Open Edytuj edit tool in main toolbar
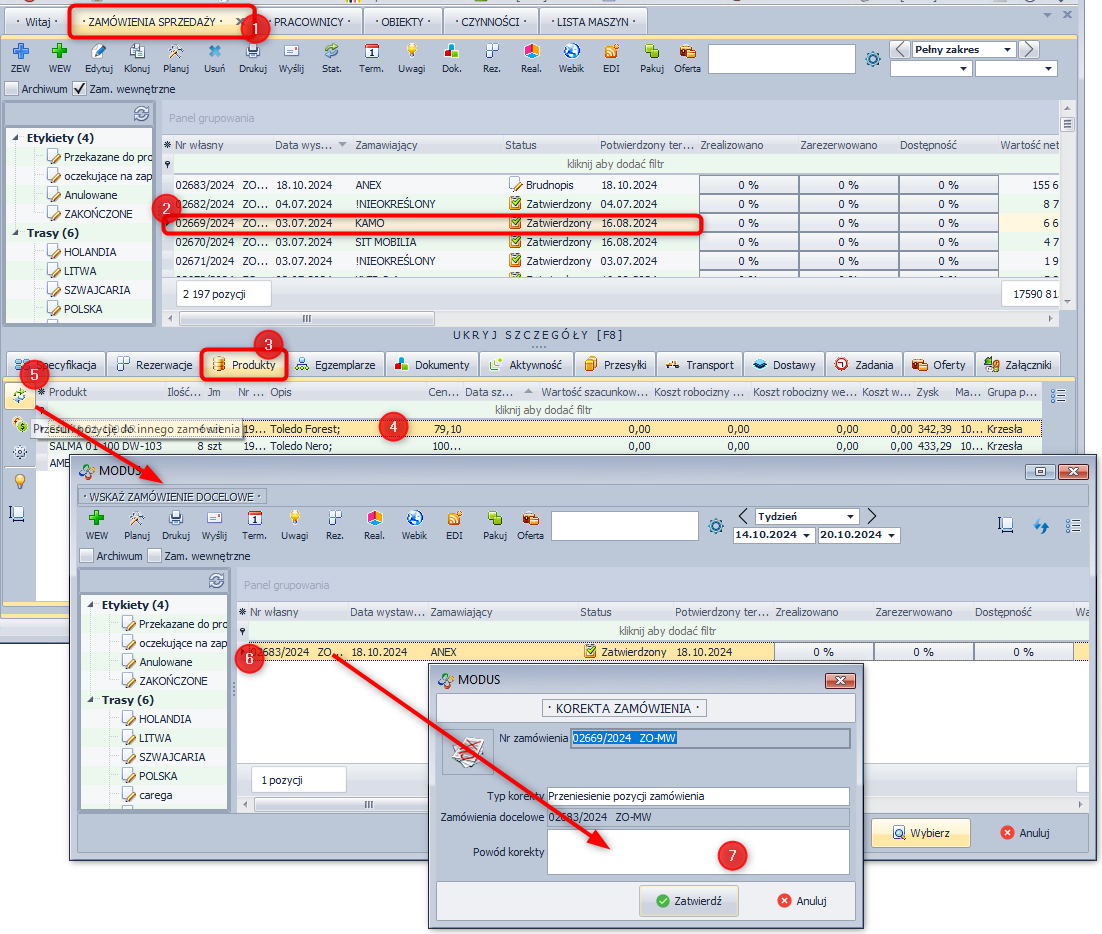1102x934 pixels. click(98, 51)
